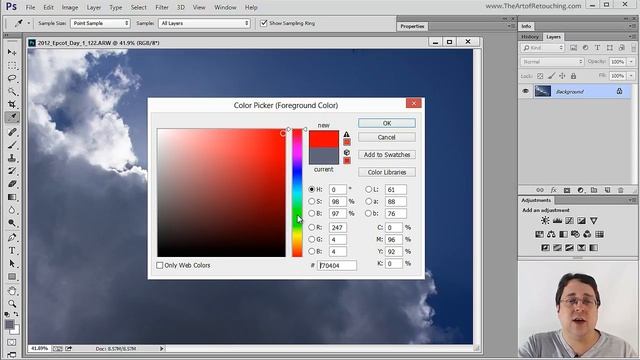Click OK in Color Picker
The image size is (640, 360).
pos(387,123)
